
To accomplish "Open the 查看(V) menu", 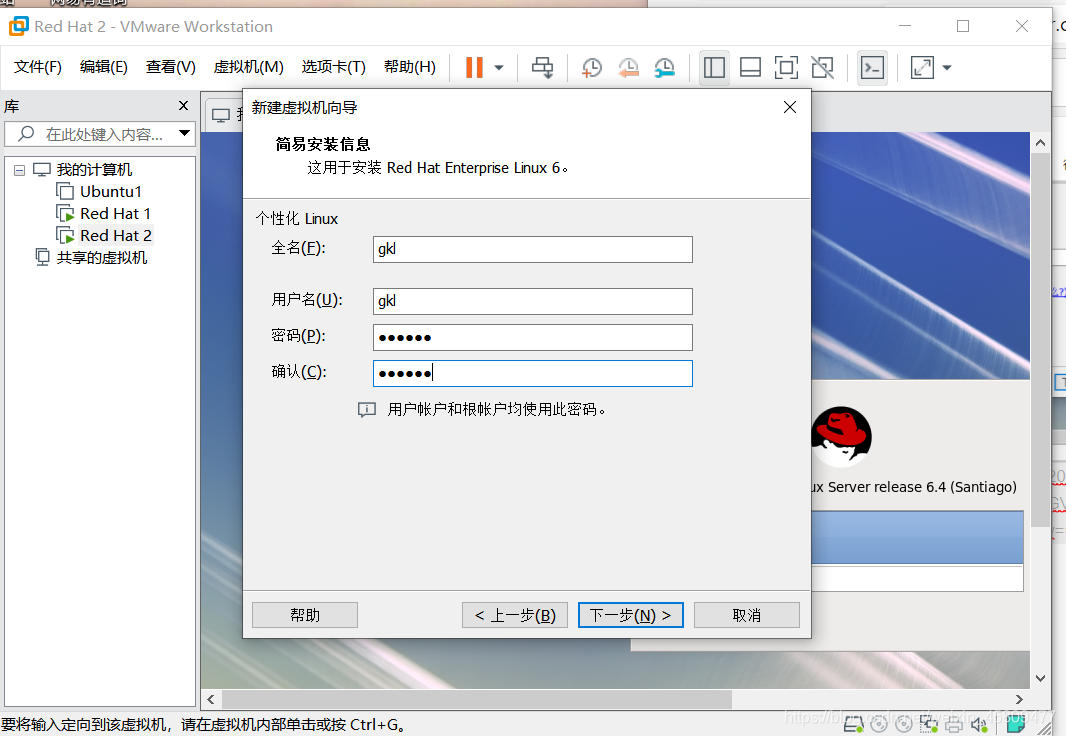I will pos(171,67).
